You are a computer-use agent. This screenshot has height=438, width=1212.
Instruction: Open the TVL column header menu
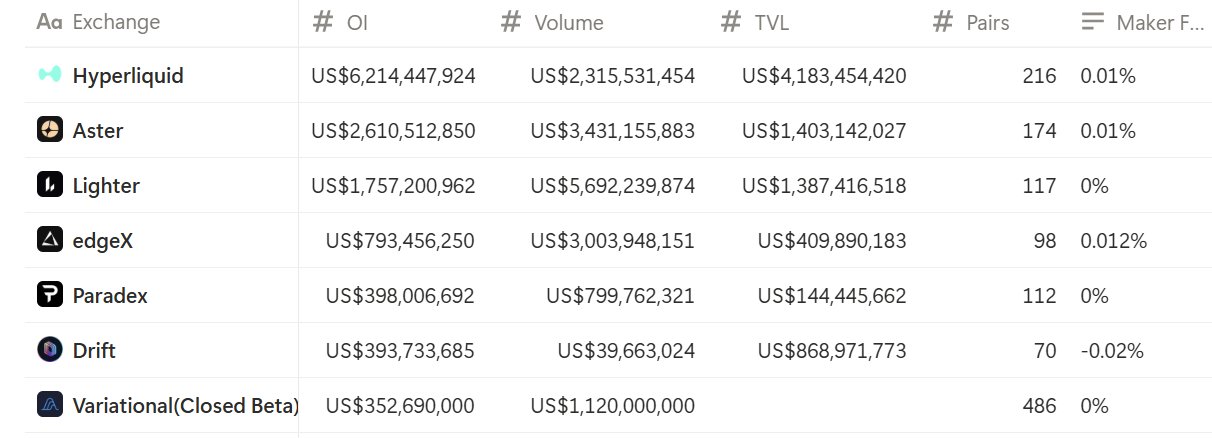point(768,22)
